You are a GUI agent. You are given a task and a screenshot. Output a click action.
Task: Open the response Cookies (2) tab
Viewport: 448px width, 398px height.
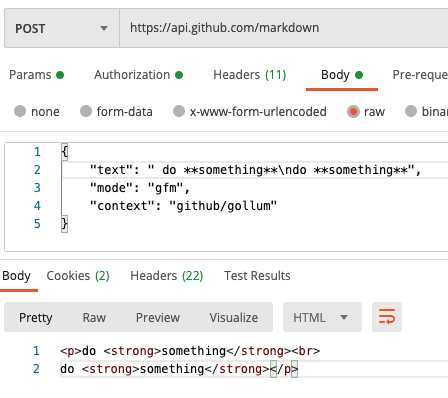[78, 276]
